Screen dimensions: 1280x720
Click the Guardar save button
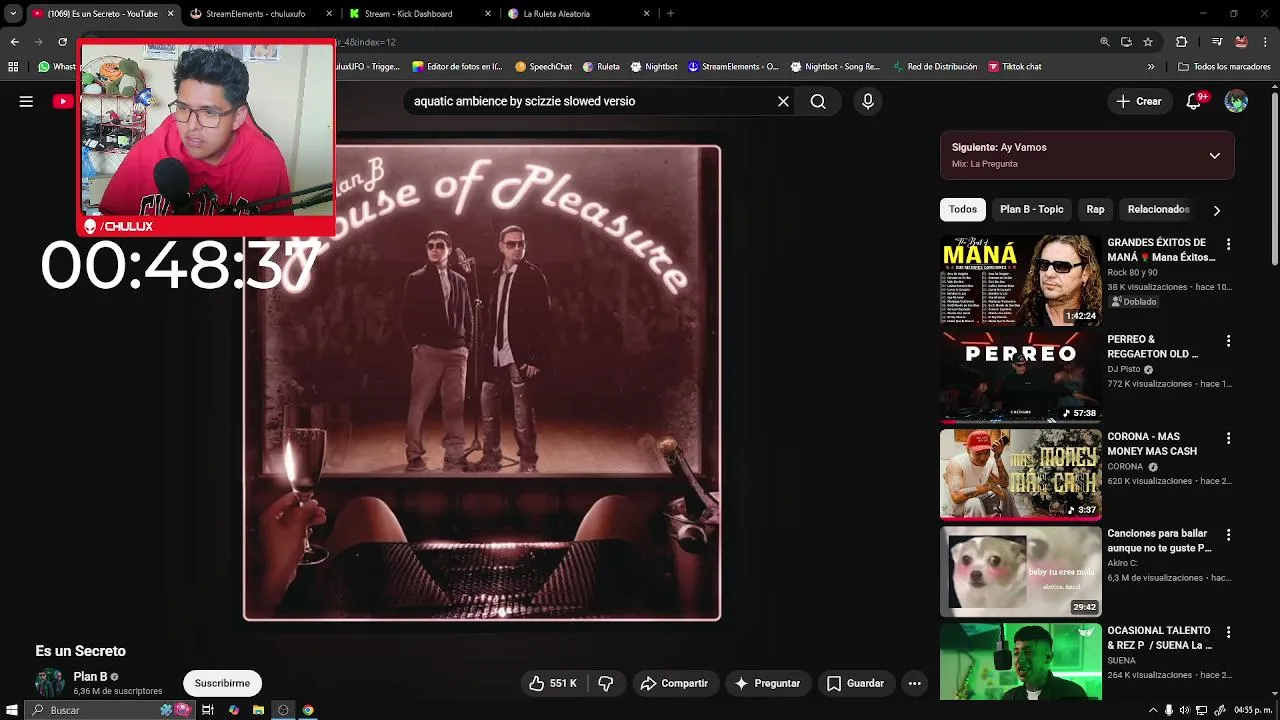click(856, 683)
